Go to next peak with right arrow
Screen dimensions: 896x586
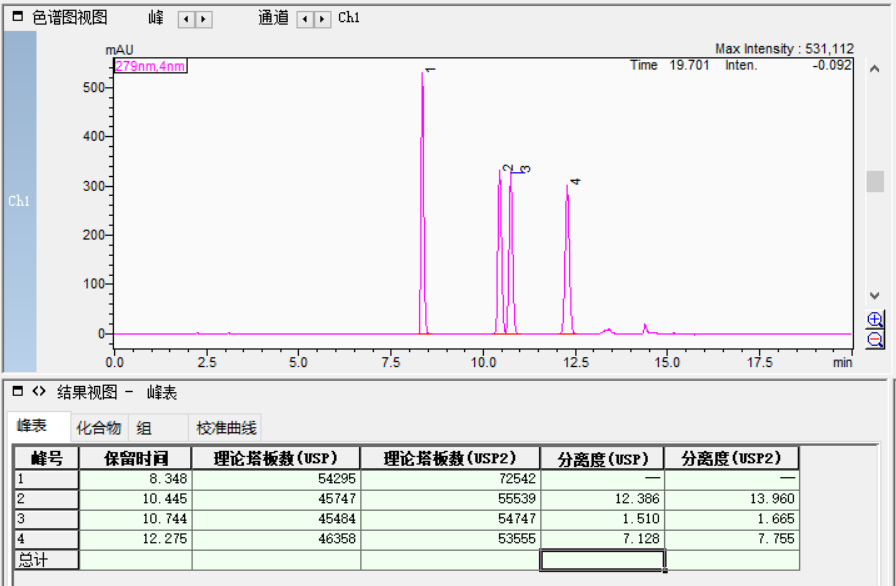203,19
